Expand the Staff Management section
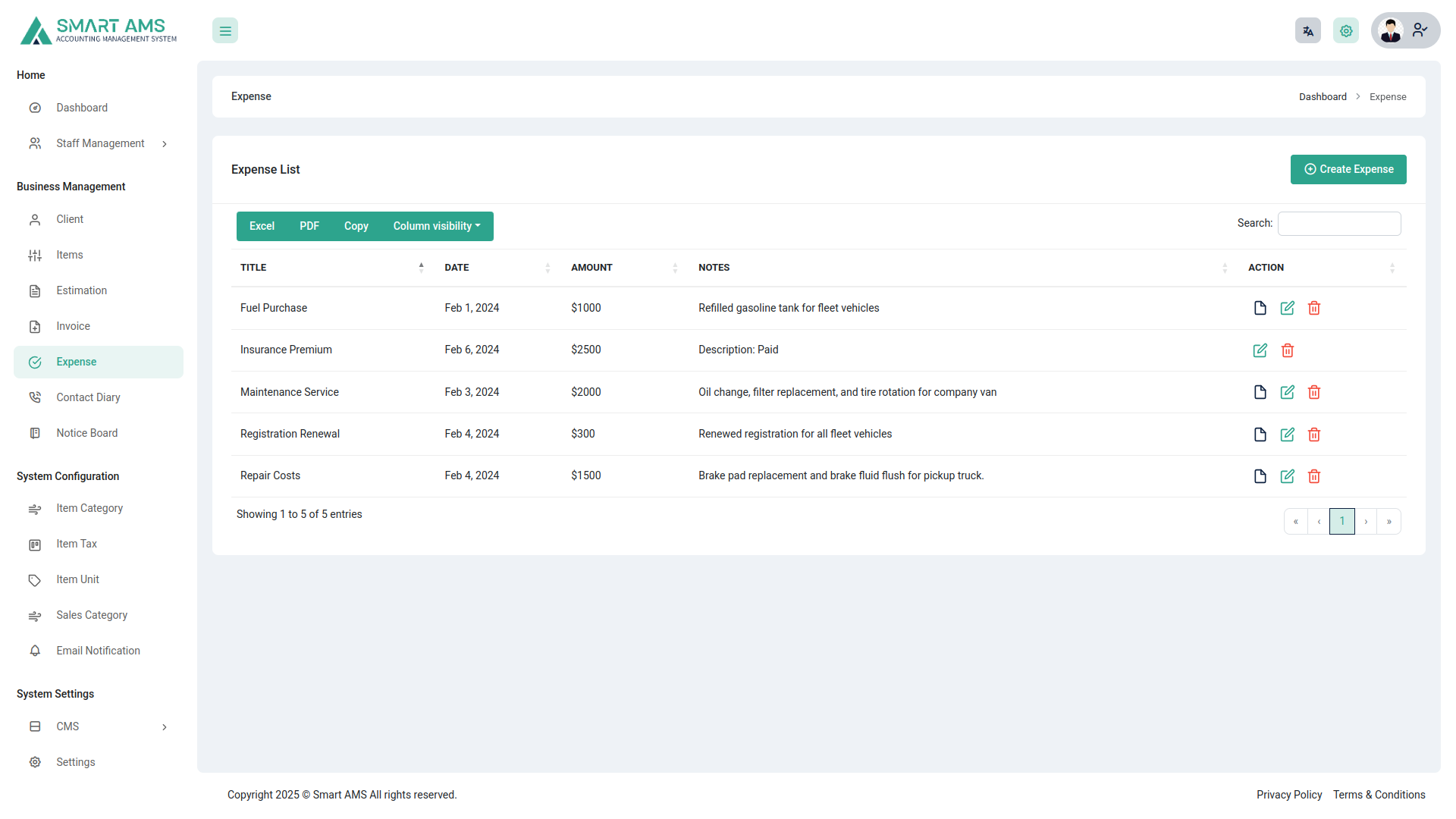Viewport: 1456px width, 819px height. tap(100, 143)
